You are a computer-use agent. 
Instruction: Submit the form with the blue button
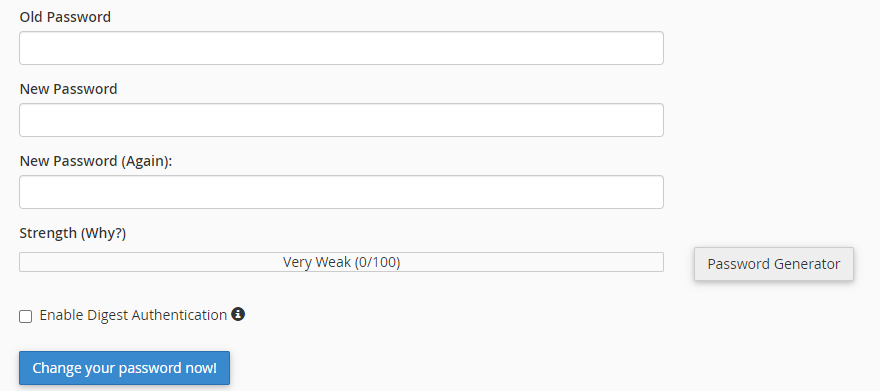[124, 368]
